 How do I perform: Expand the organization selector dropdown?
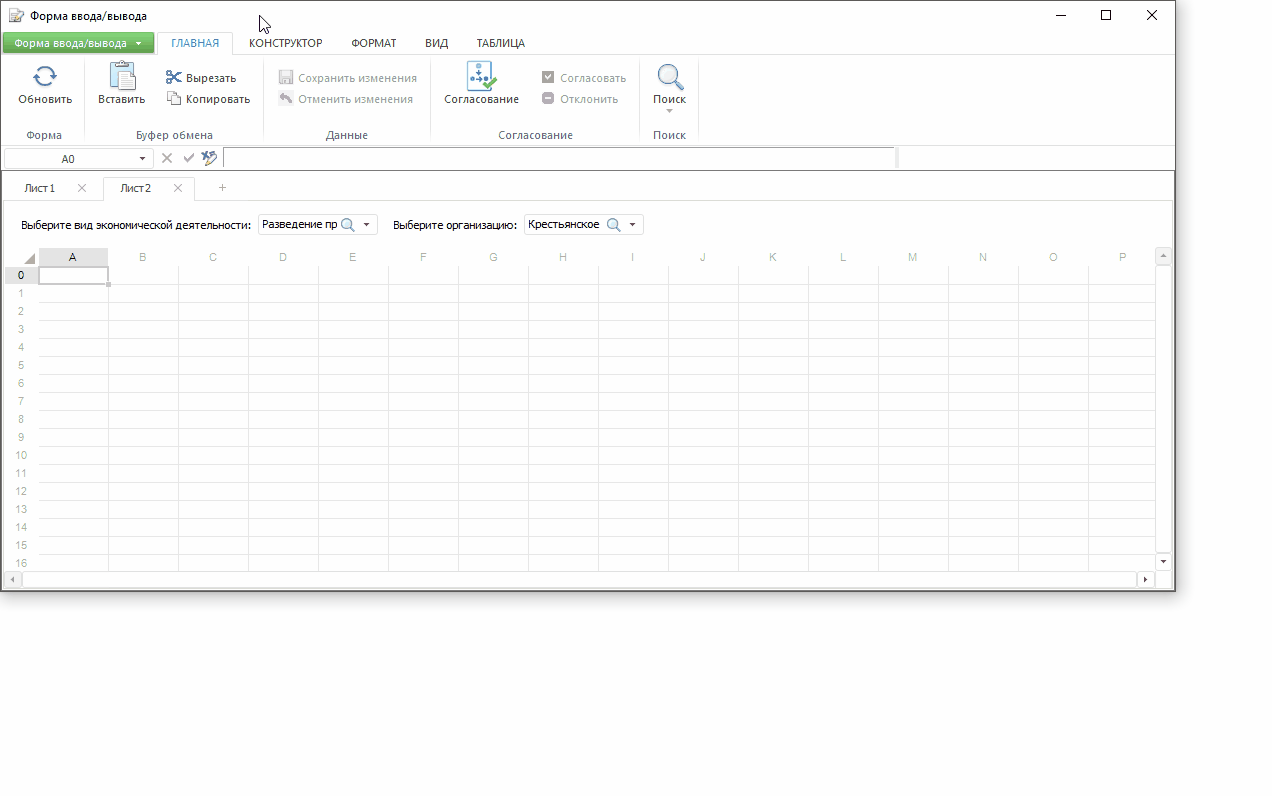(633, 225)
